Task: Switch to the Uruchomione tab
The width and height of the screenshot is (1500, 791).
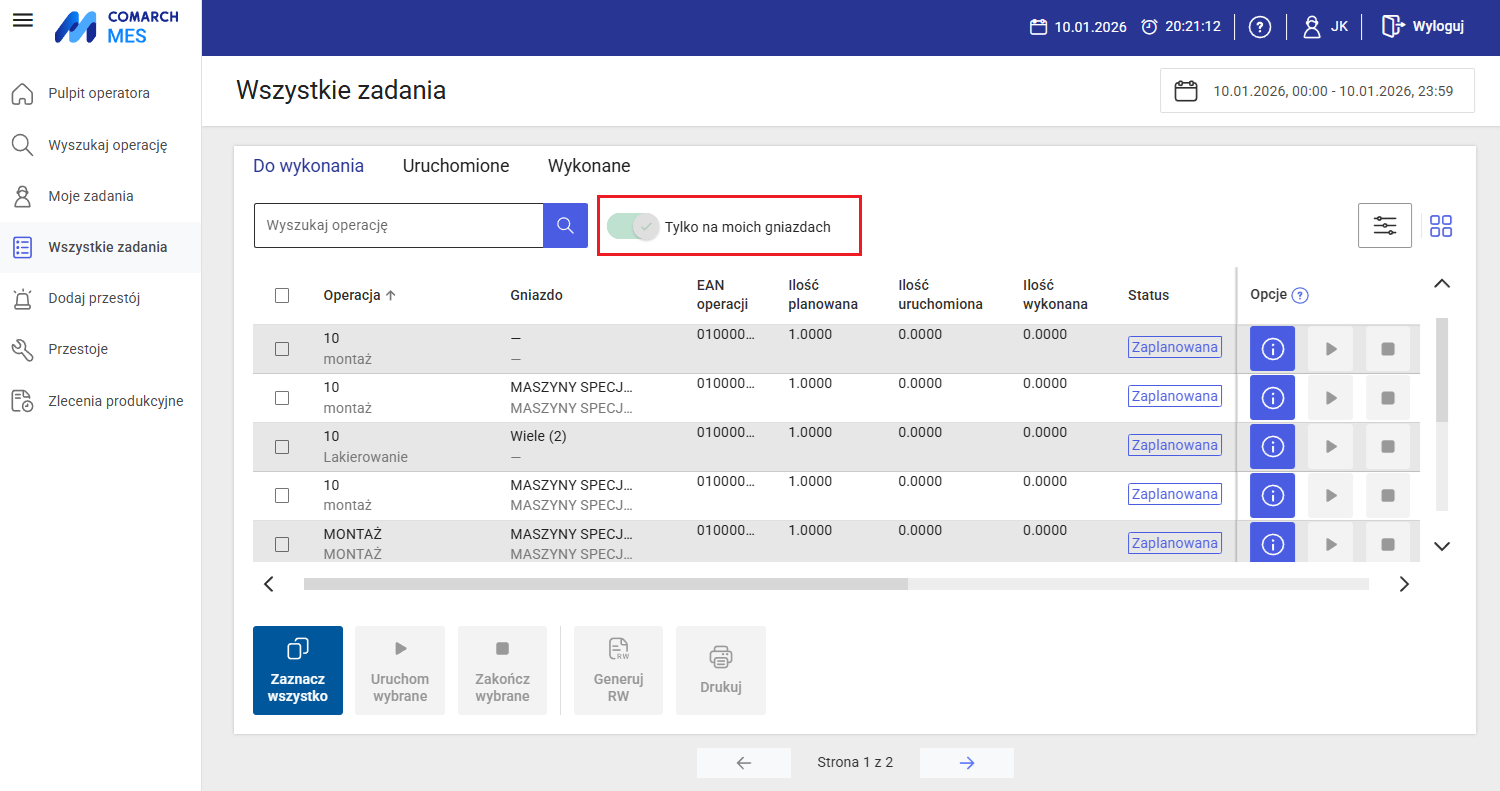Action: tap(456, 166)
